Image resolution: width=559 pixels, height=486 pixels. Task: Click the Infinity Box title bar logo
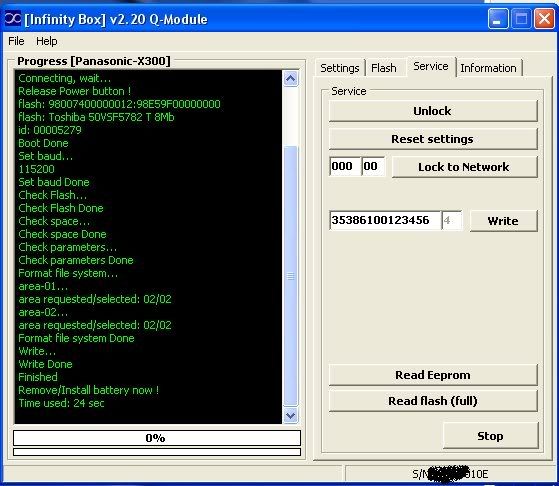pos(13,18)
